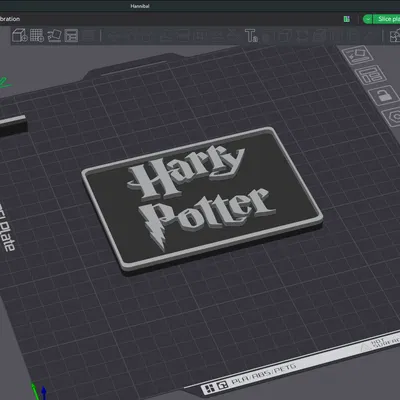This screenshot has height=400, width=400.
Task: Open the assembly view icon
Action: tap(395, 35)
